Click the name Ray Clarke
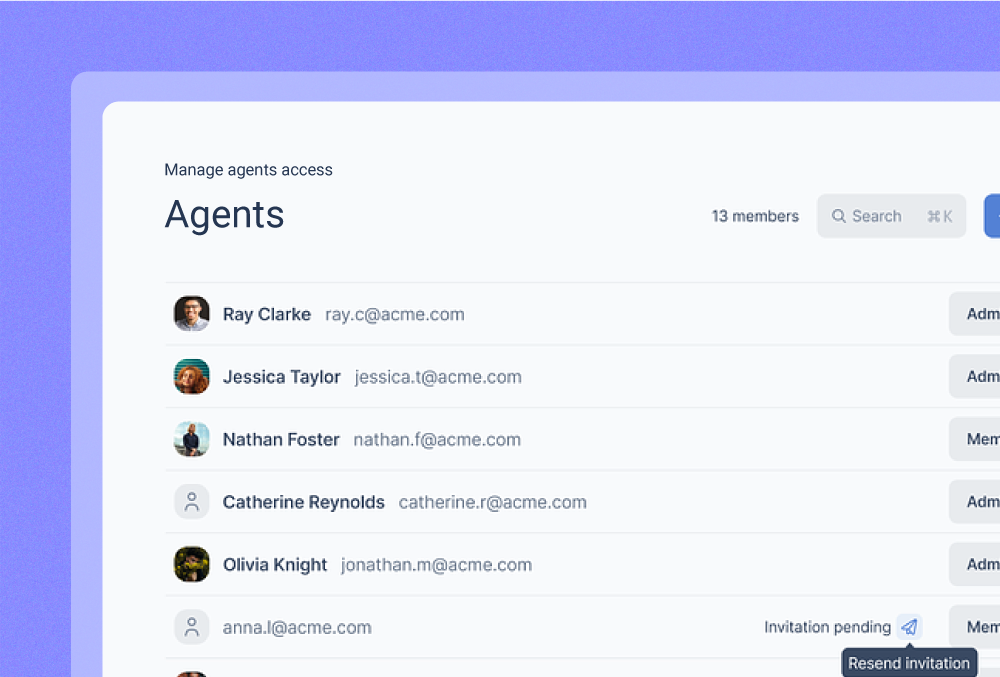Viewport: 1000px width, 677px height. 266,314
